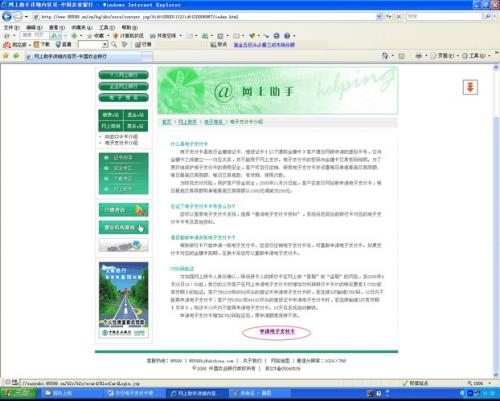Click the Home icon in the command bar
500x401 pixels.
point(385,56)
